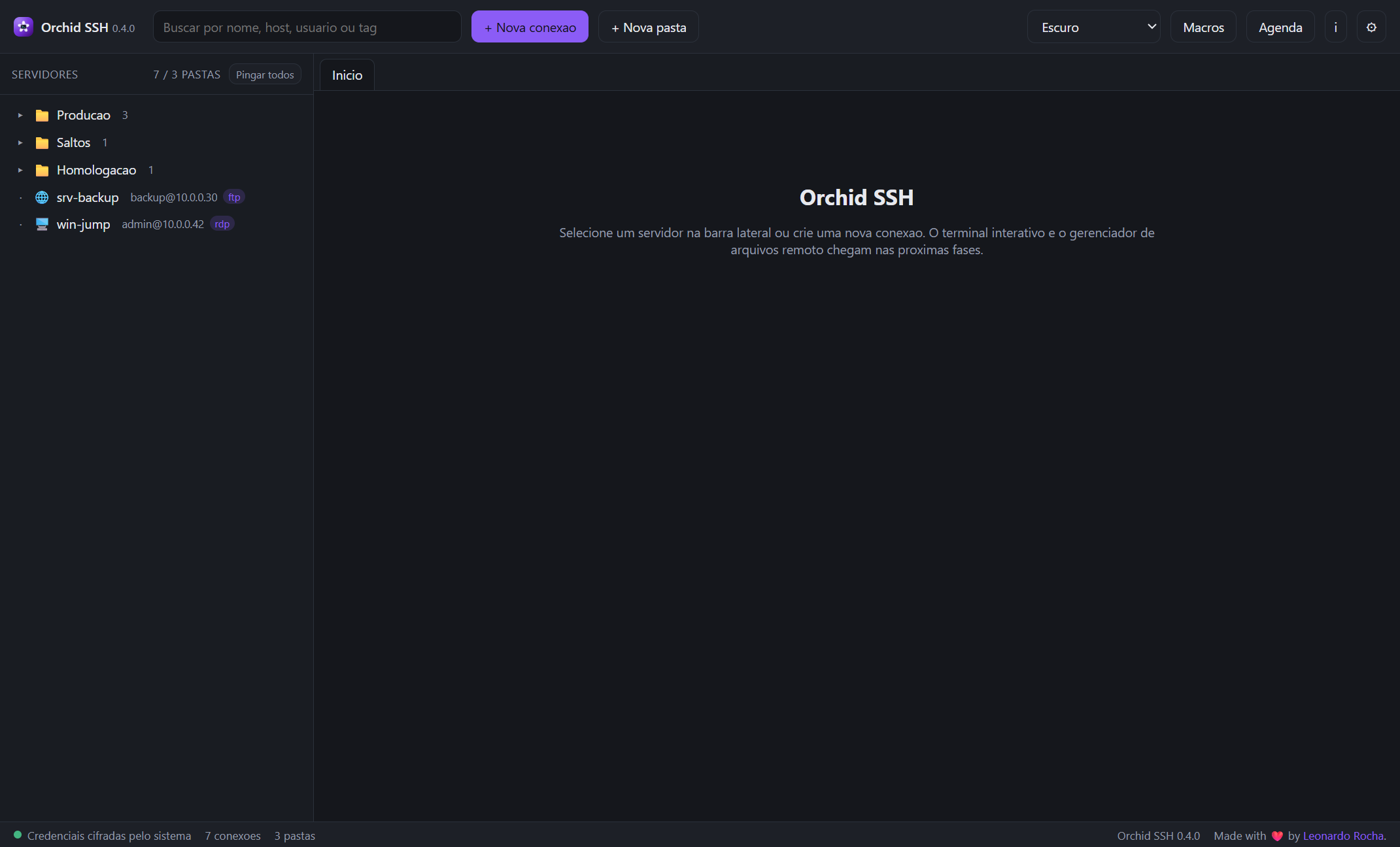Click the '7 conexoes' status bar entry

[233, 836]
